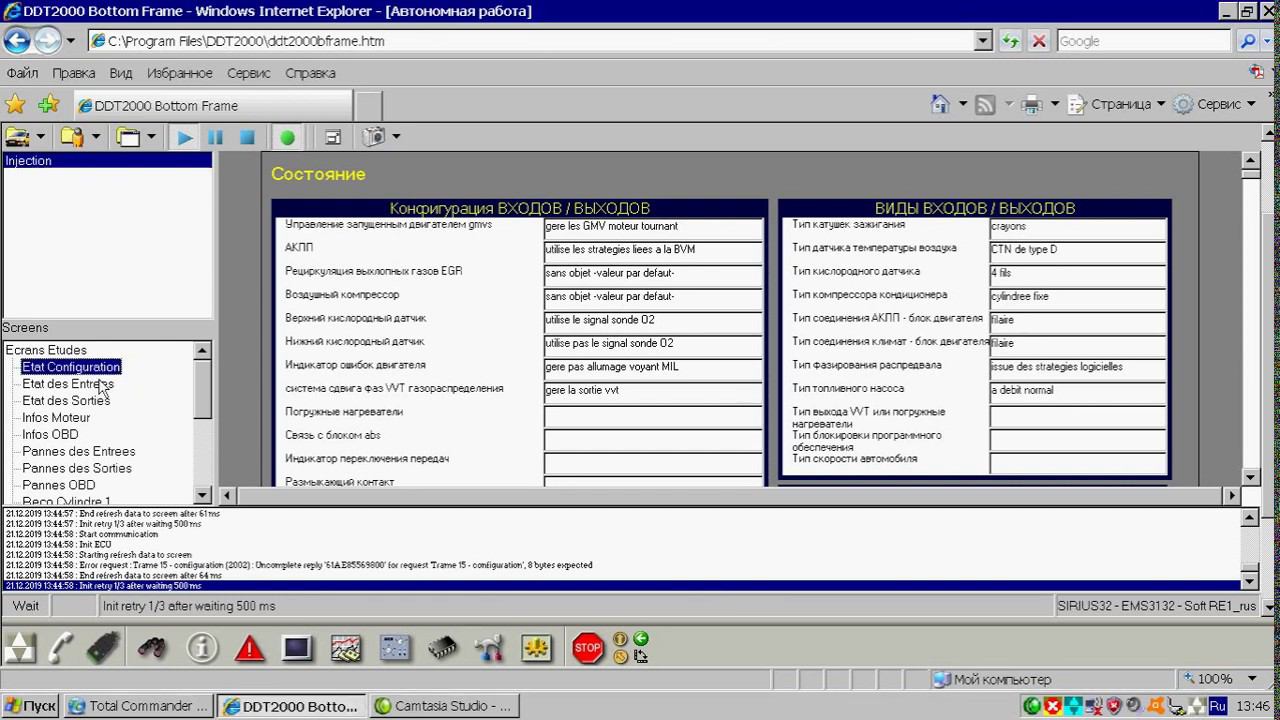This screenshot has height=720, width=1280.
Task: Toggle the green record circle button
Action: click(x=287, y=137)
